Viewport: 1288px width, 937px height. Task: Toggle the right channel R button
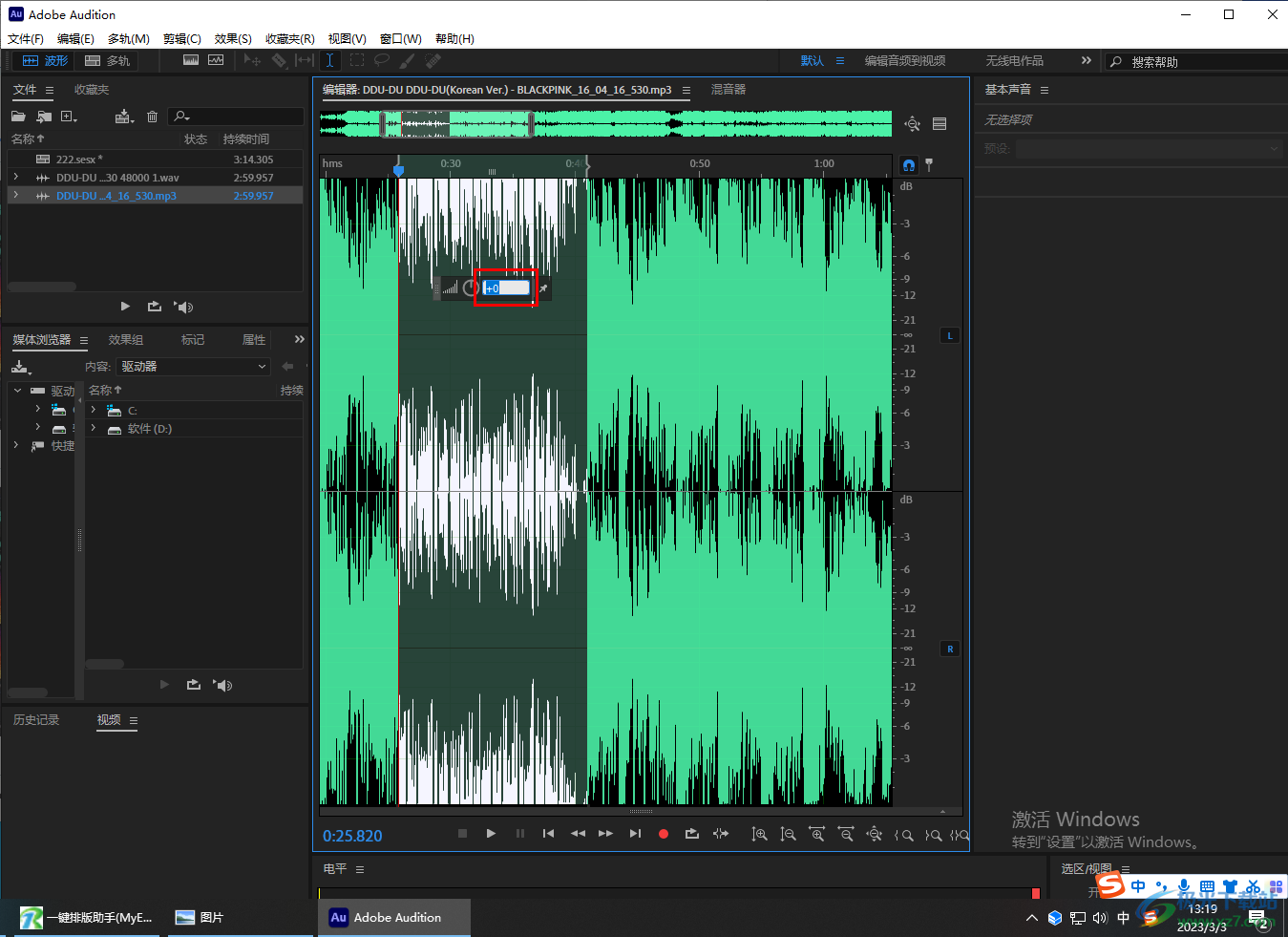click(950, 649)
